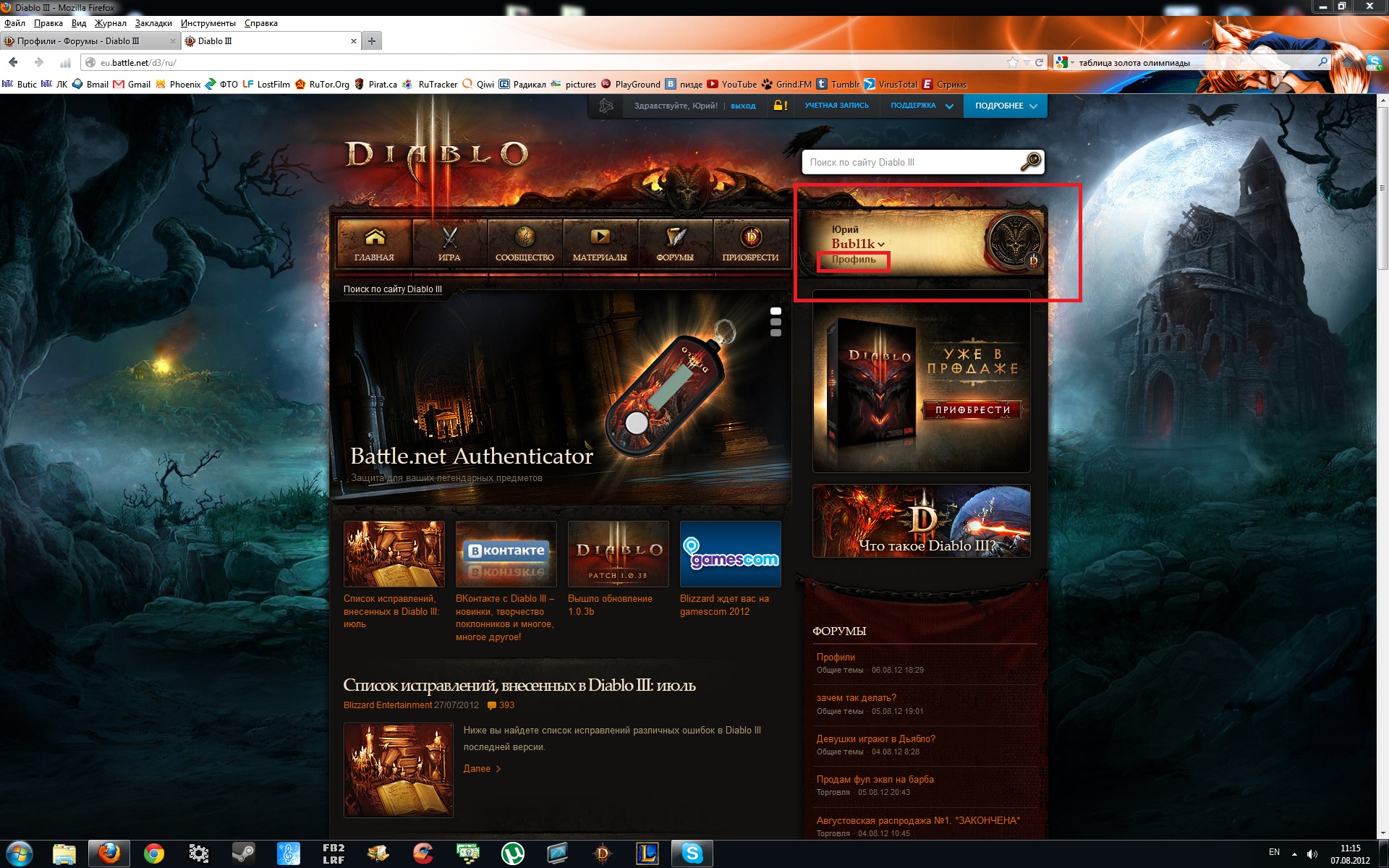Open the ПРИОБРЕСТИ buy section
The image size is (1389, 868).
click(750, 243)
